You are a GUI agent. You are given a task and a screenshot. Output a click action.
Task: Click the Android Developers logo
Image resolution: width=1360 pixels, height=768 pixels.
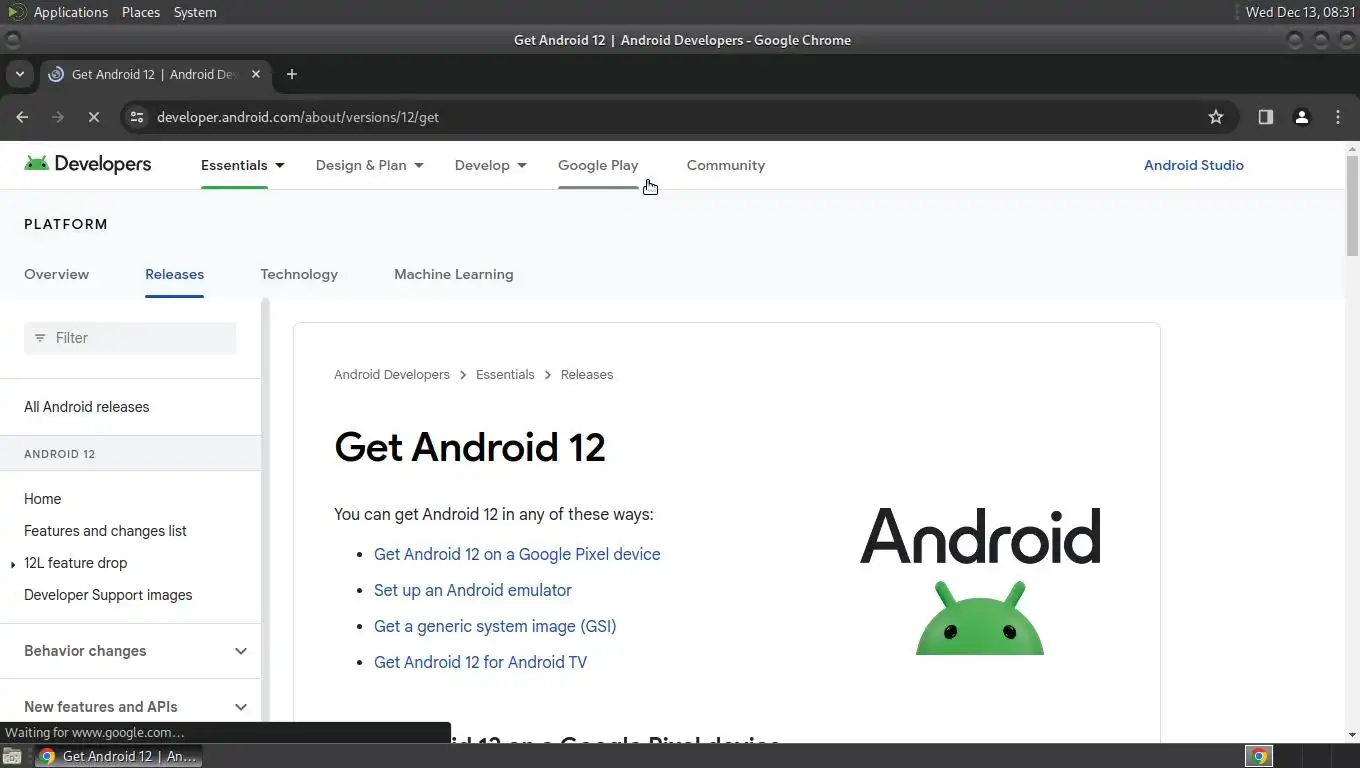click(88, 164)
